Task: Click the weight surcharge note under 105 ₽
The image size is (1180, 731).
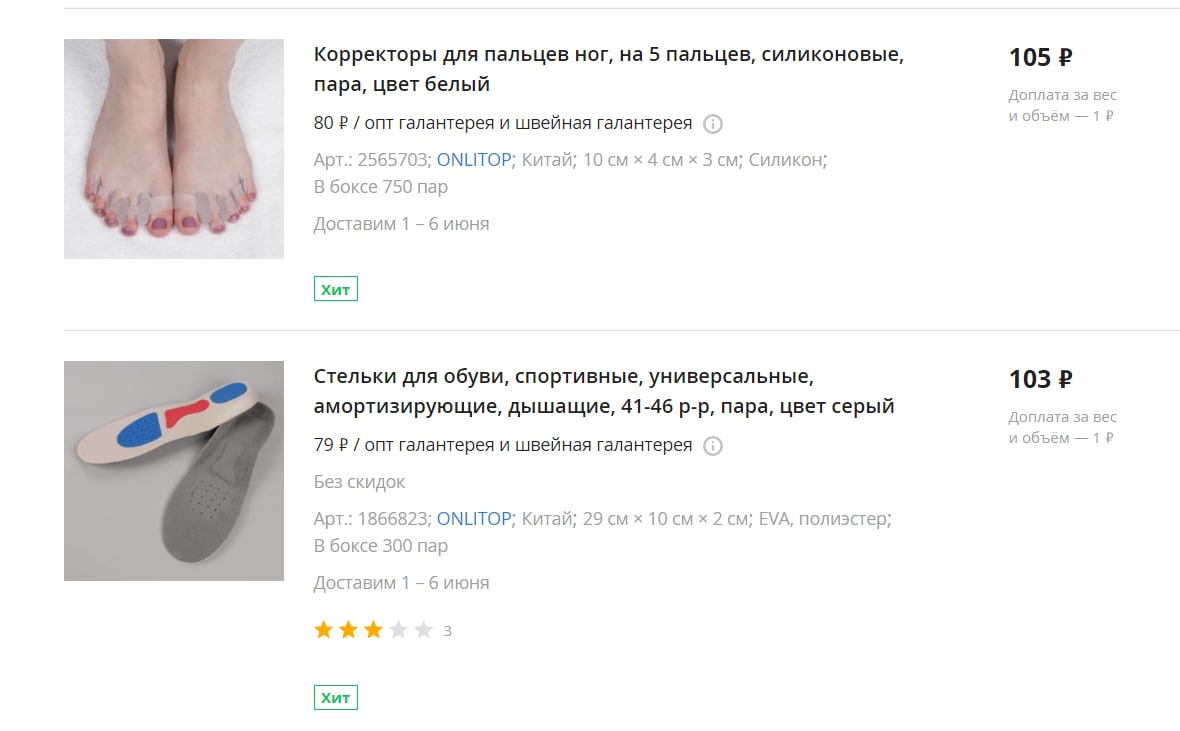Action: (x=1063, y=105)
